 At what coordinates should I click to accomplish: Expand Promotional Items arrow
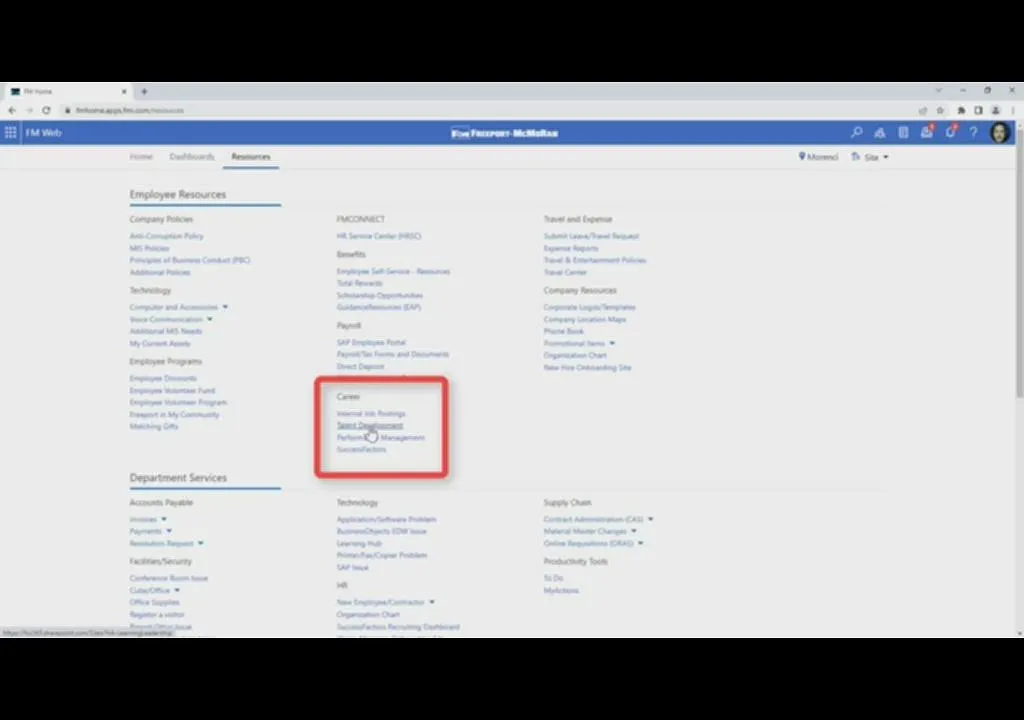pyautogui.click(x=612, y=344)
